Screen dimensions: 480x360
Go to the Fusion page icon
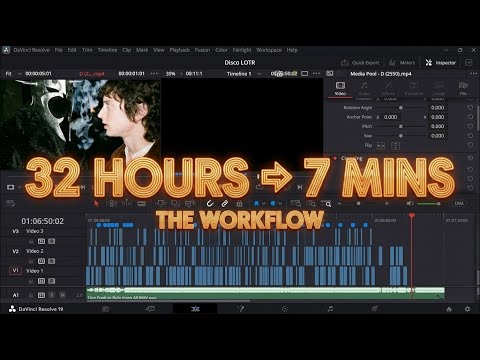(240, 309)
